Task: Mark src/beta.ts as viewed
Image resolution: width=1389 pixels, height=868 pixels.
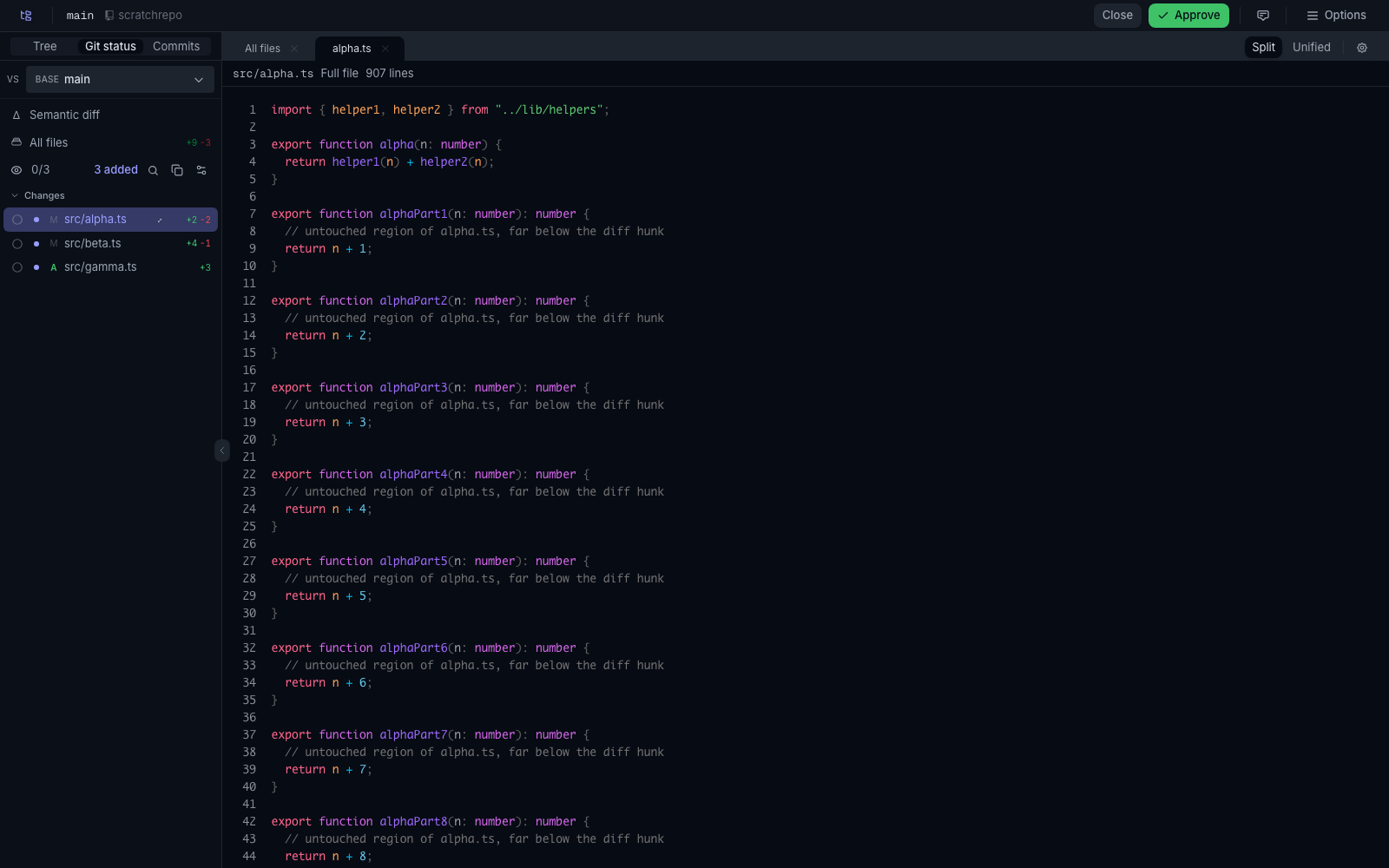Action: tap(17, 244)
